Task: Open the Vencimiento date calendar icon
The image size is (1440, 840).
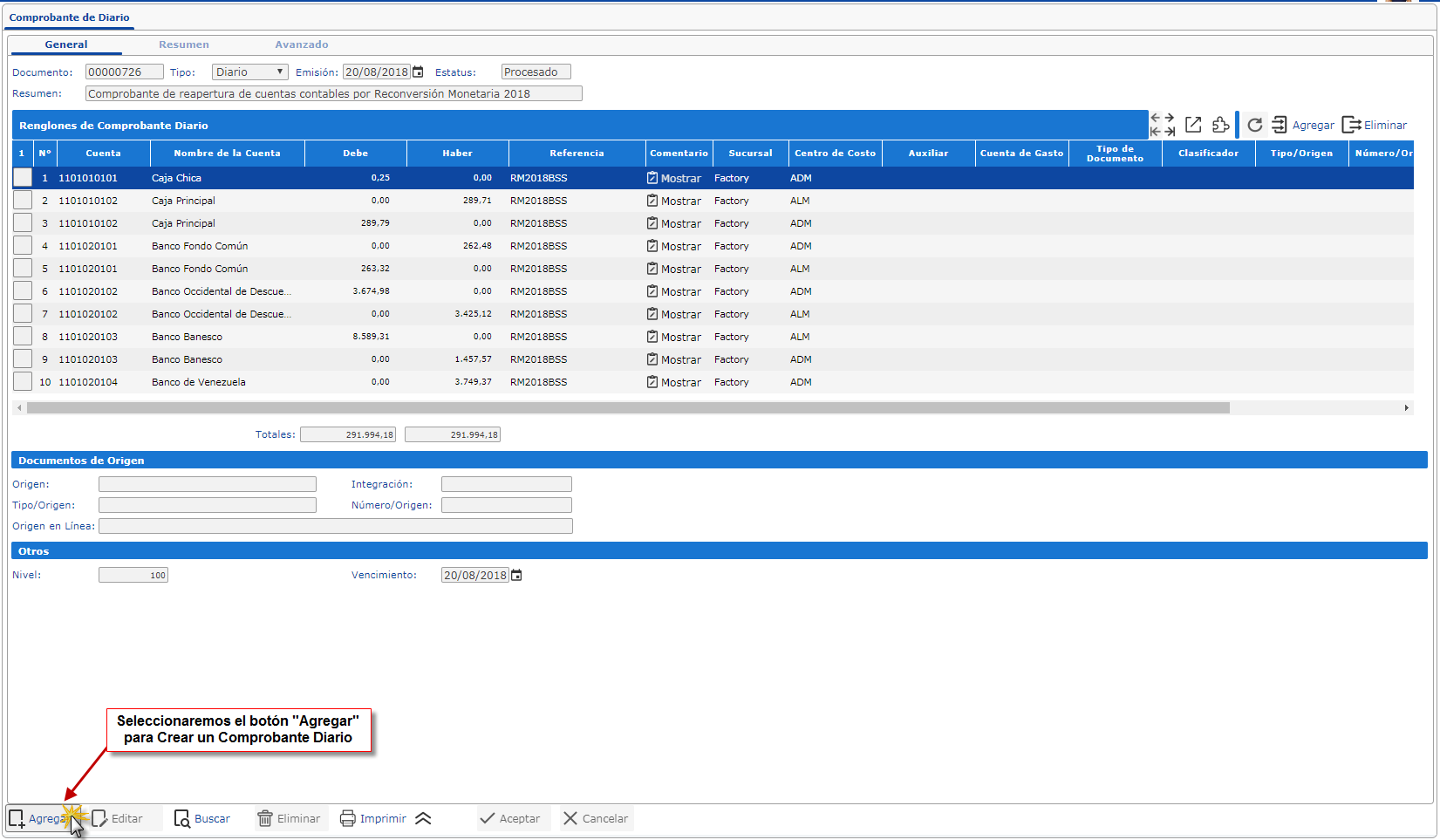Action: (x=516, y=576)
